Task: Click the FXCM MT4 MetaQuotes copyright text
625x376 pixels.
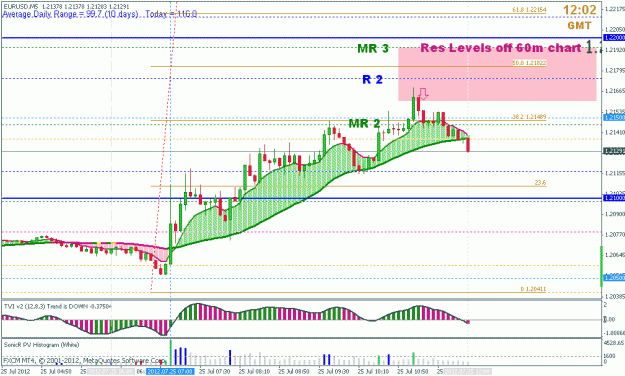Action: click(x=83, y=361)
